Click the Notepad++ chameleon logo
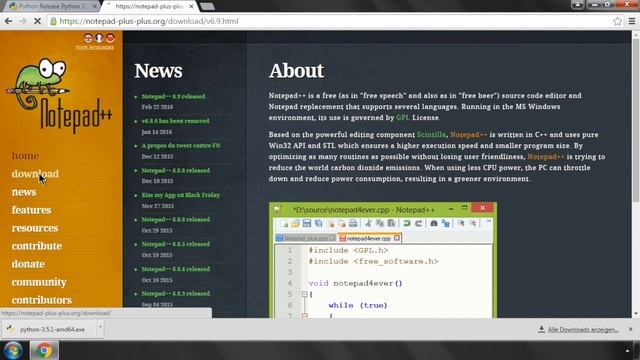 pos(59,95)
